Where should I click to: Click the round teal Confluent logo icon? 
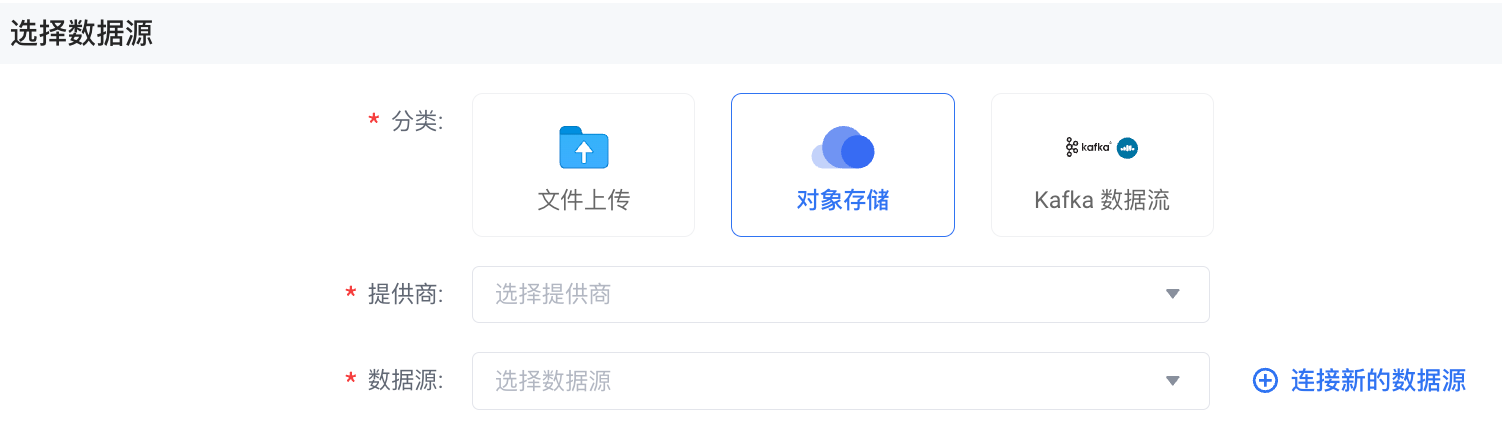click(x=1128, y=148)
